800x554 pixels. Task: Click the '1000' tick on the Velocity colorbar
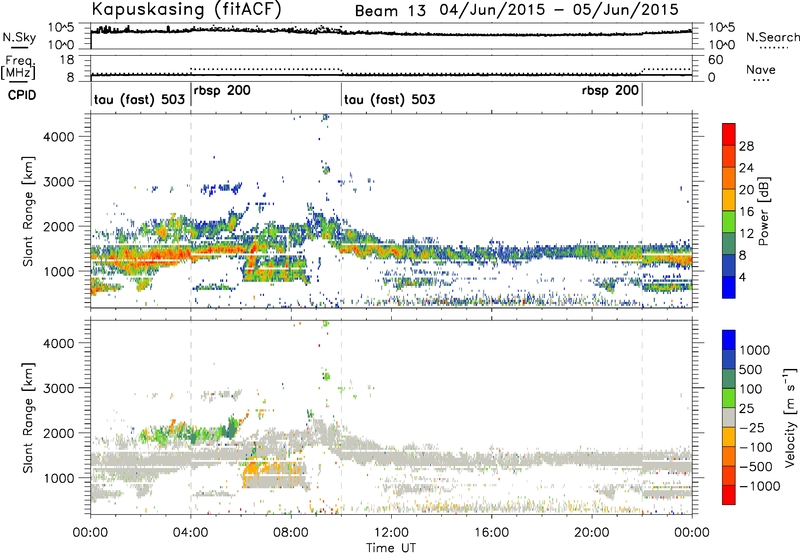[754, 350]
